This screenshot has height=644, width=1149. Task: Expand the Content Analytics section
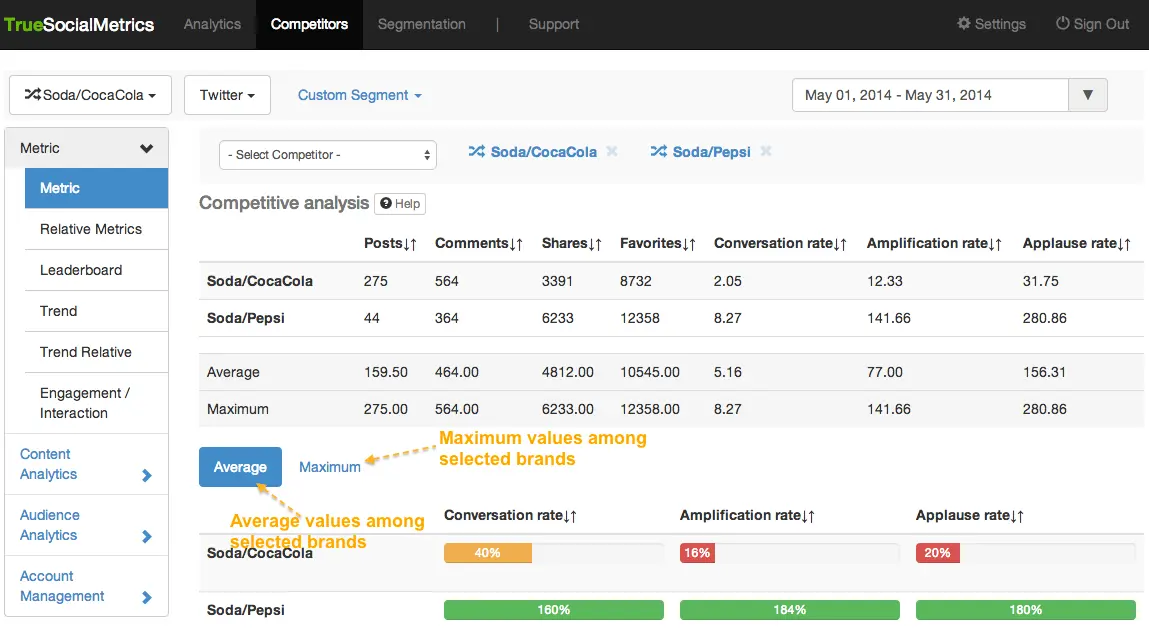pos(86,464)
